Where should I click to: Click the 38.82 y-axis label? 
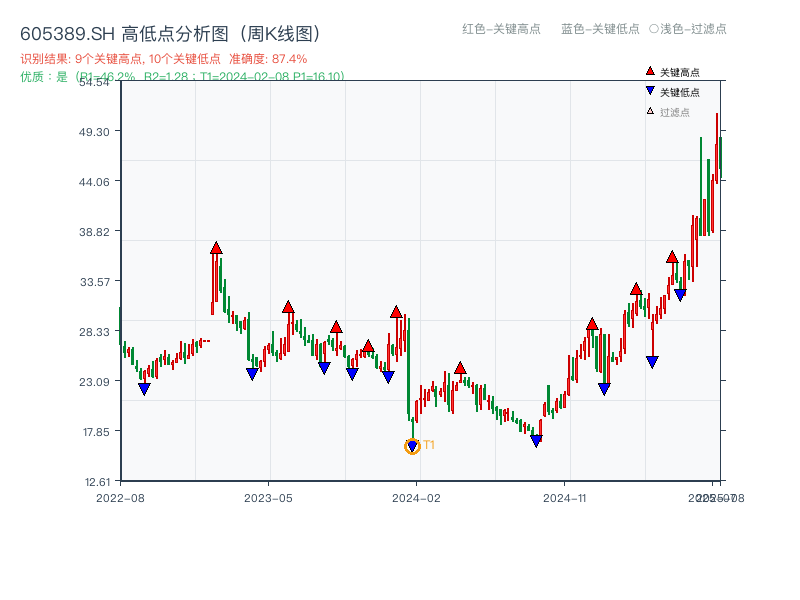coord(94,232)
